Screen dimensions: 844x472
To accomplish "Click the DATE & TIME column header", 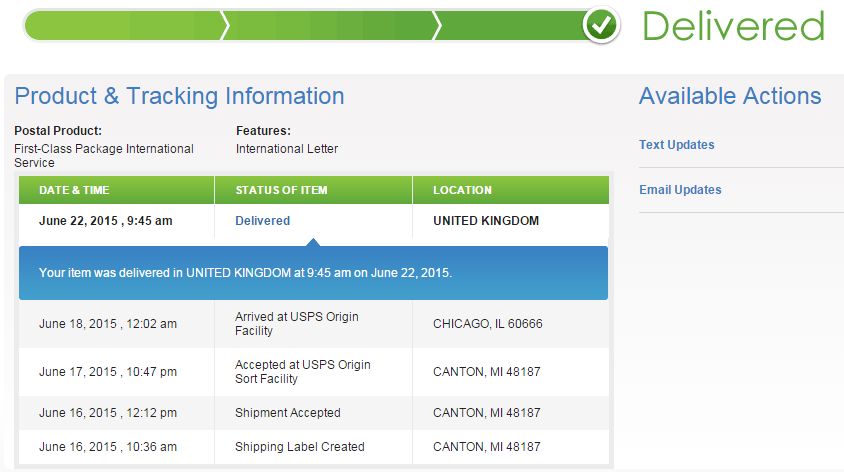I will click(74, 190).
